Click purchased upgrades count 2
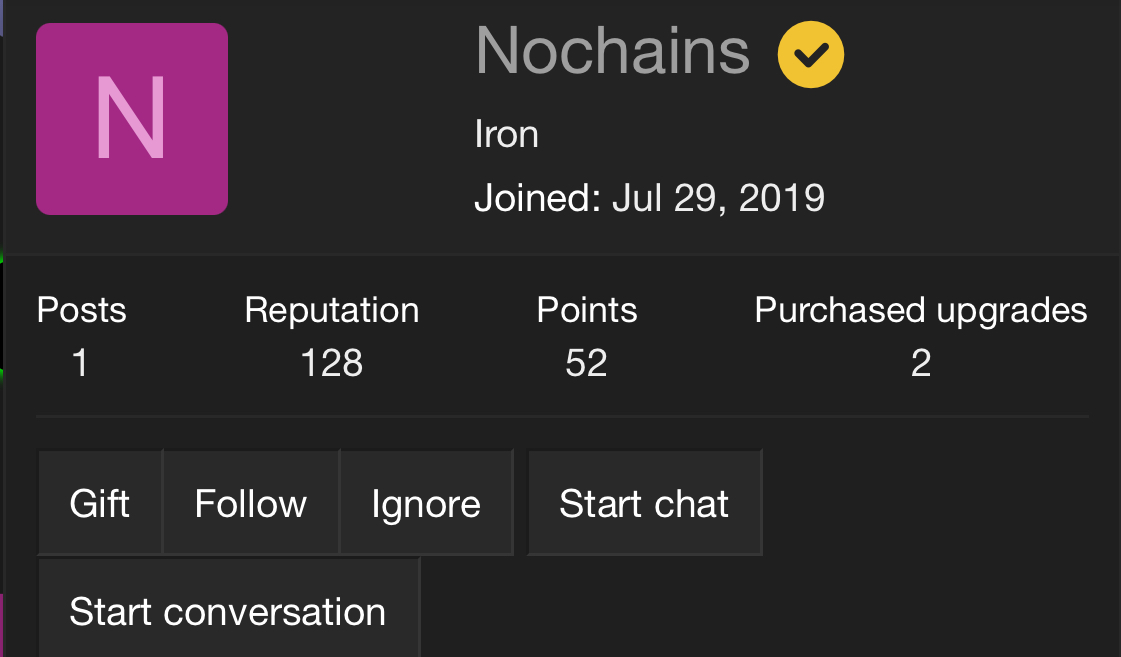This screenshot has width=1121, height=657. [921, 363]
